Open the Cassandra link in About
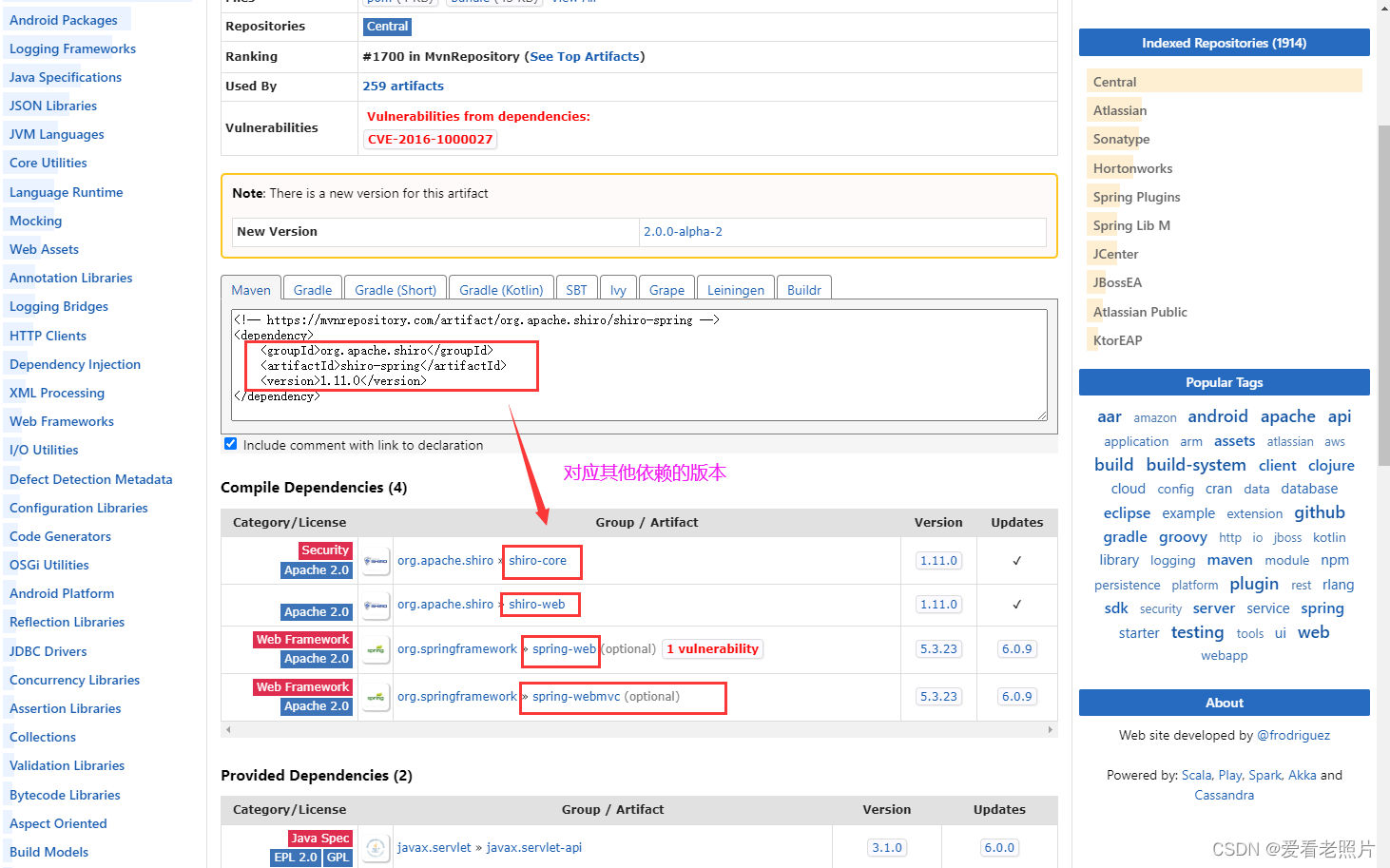The width and height of the screenshot is (1390, 868). pyautogui.click(x=1224, y=795)
